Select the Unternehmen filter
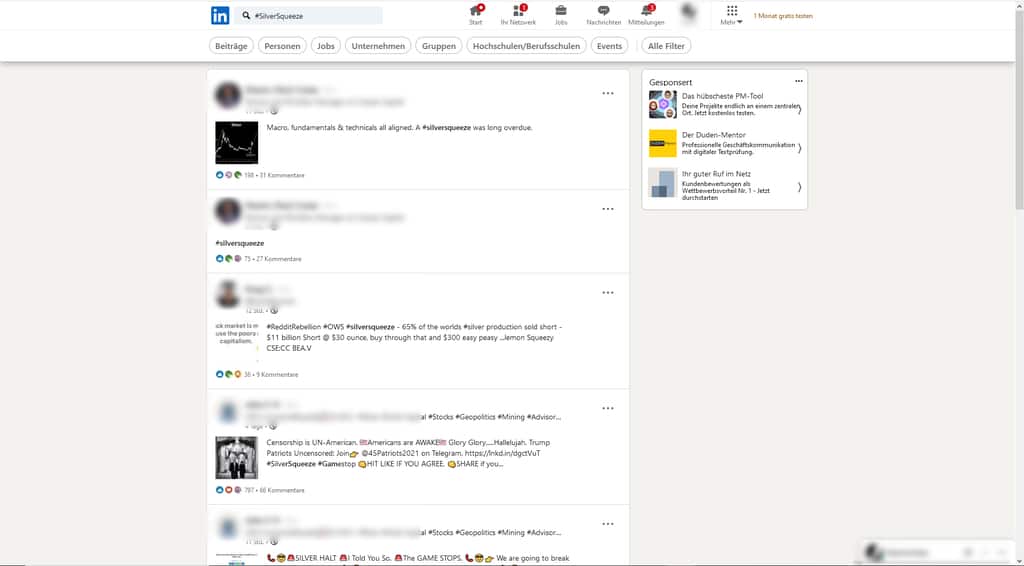The height and width of the screenshot is (566, 1024). [x=378, y=46]
